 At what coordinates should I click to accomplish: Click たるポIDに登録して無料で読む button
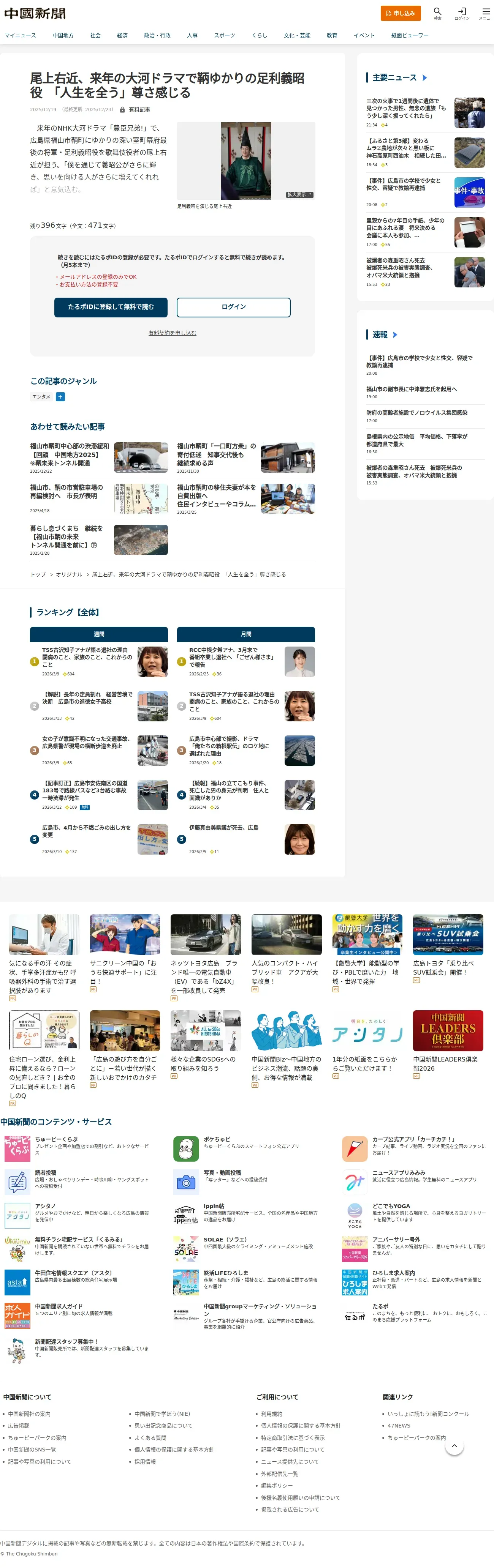111,307
